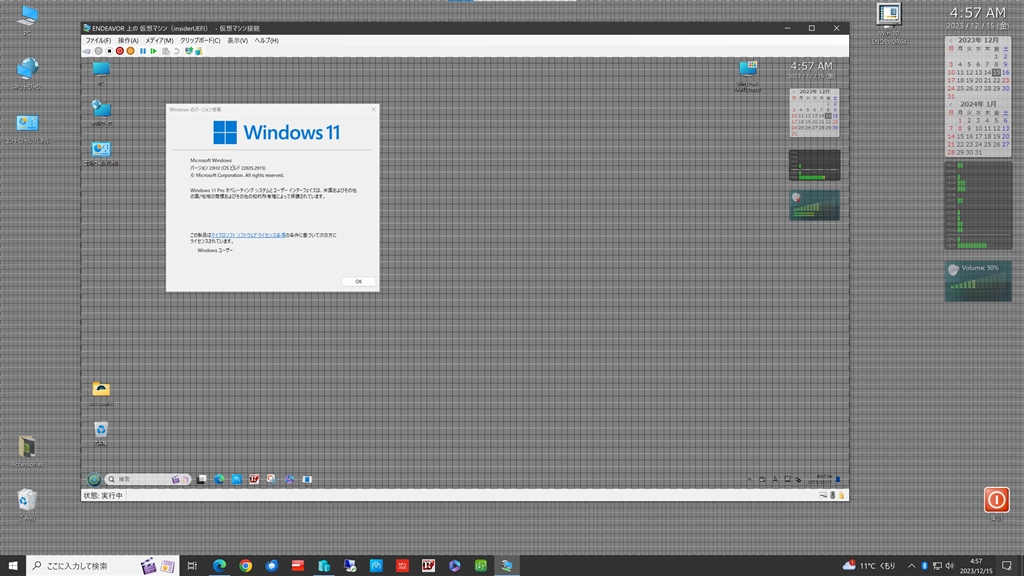Image resolution: width=1024 pixels, height=576 pixels.
Task: Open the 表示(V) menu
Action: click(x=237, y=40)
